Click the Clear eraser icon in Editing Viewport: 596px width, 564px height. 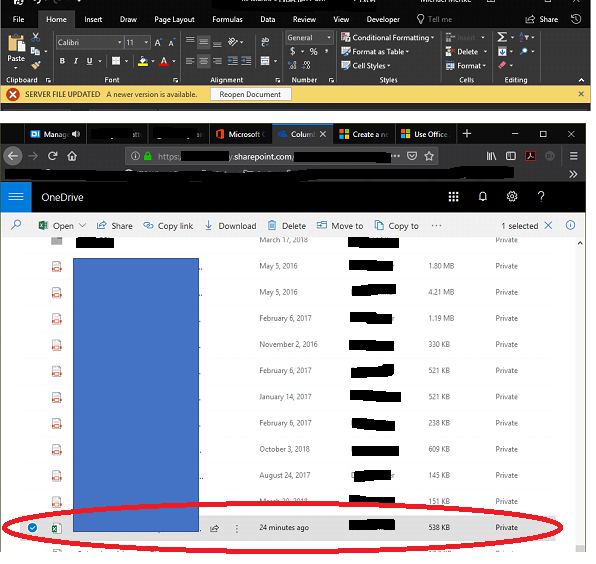tap(502, 65)
